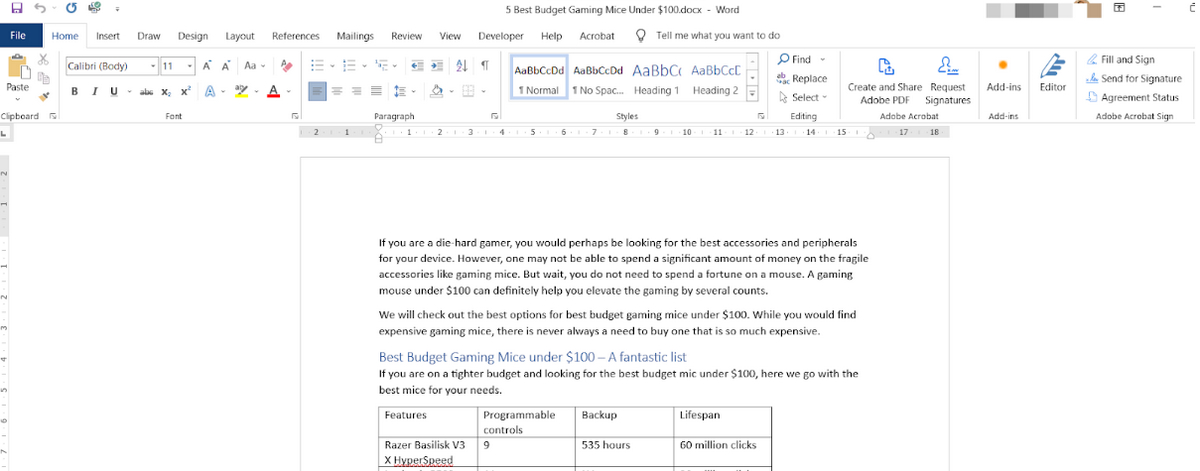Undo the last action
This screenshot has height=471, width=1200.
click(x=39, y=8)
